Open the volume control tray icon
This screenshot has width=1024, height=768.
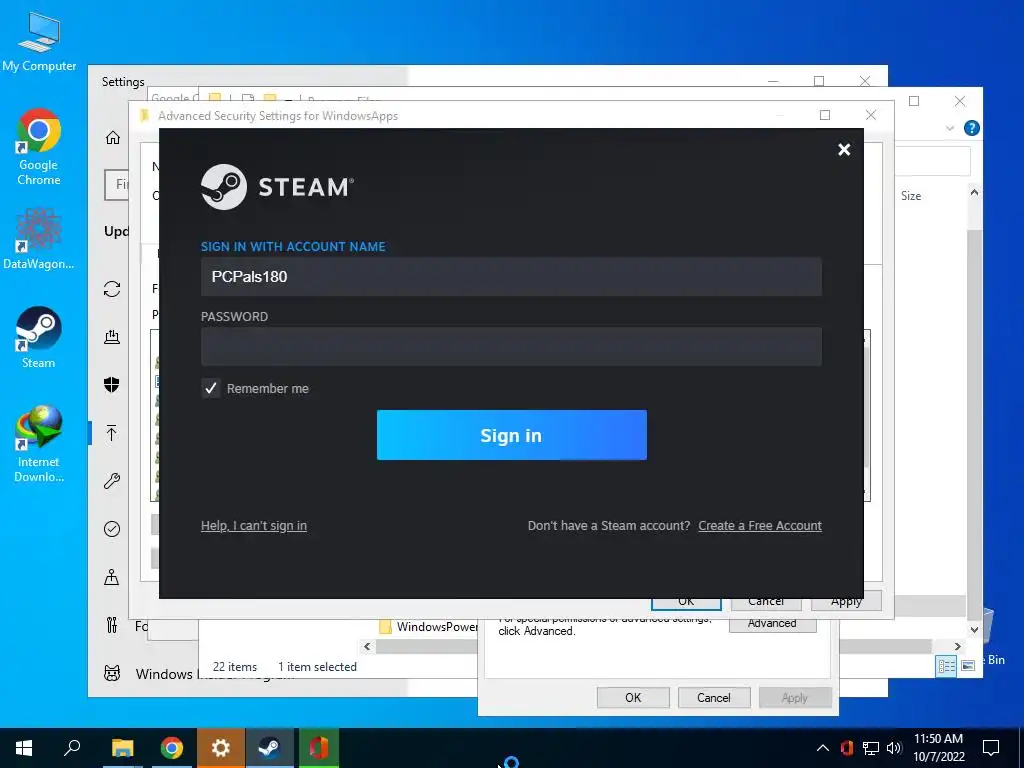pyautogui.click(x=894, y=748)
